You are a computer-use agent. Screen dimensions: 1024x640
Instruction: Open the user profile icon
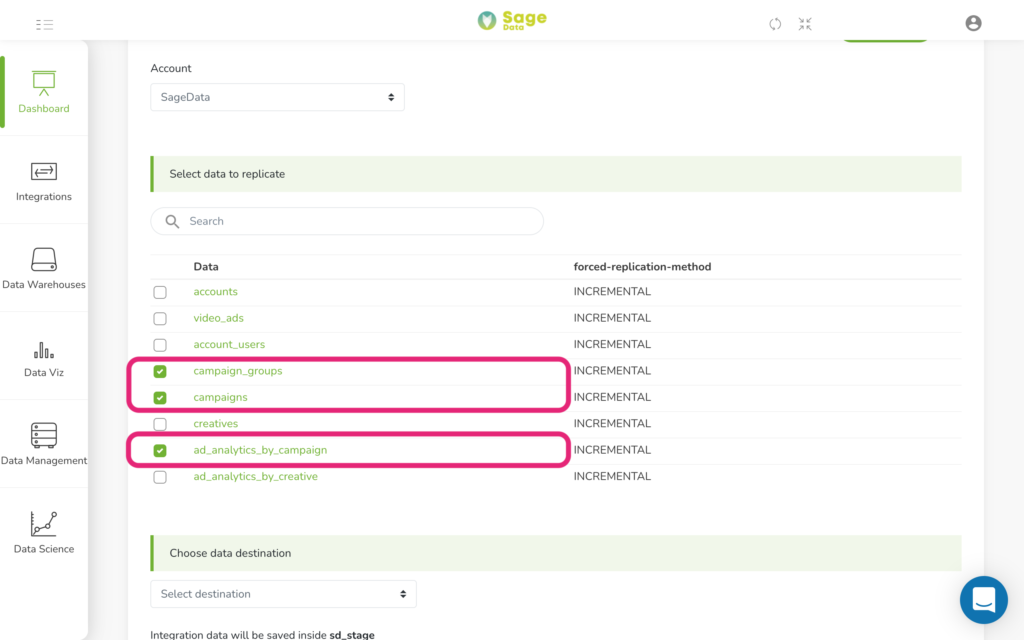click(973, 24)
